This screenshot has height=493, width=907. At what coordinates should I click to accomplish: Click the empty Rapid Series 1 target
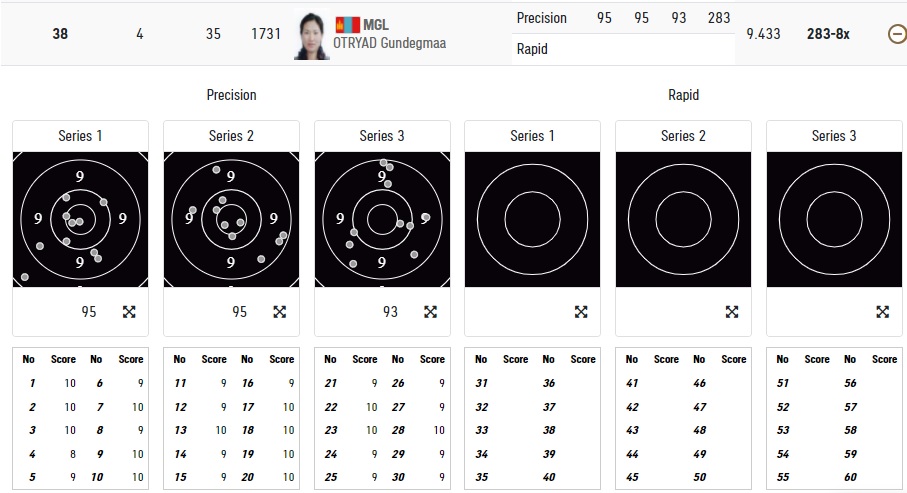(533, 219)
